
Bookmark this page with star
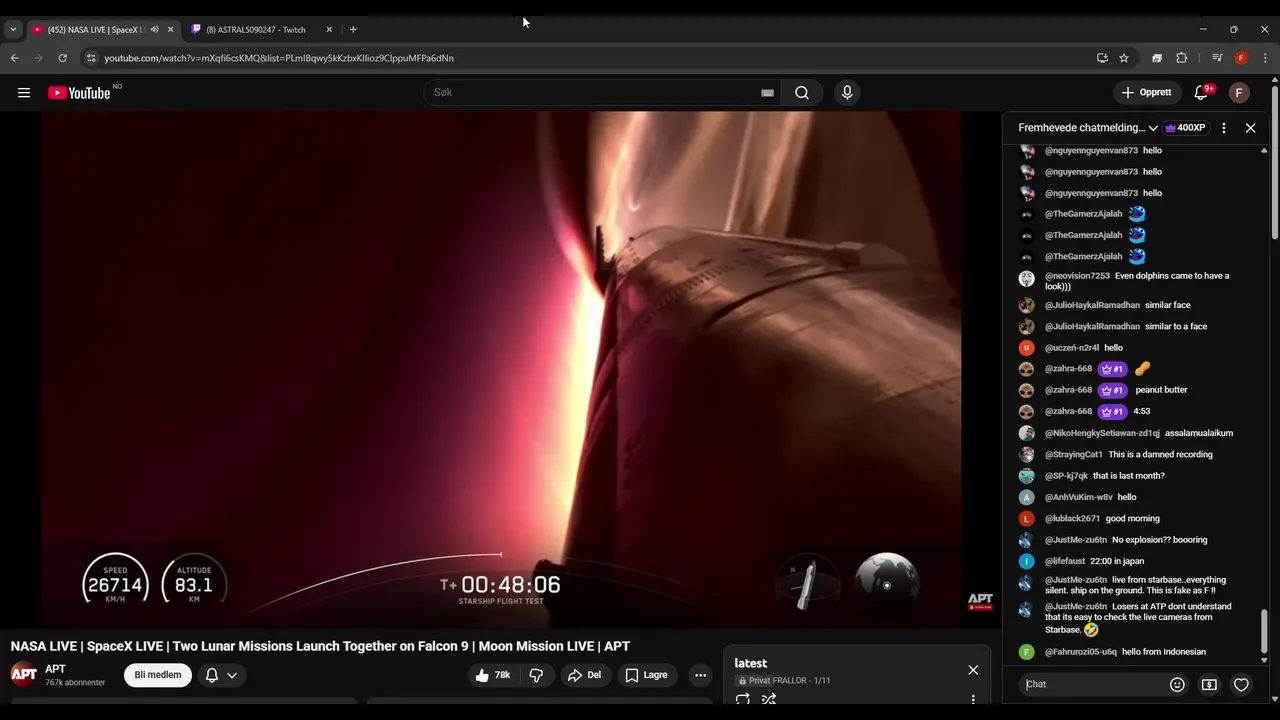pos(1124,58)
